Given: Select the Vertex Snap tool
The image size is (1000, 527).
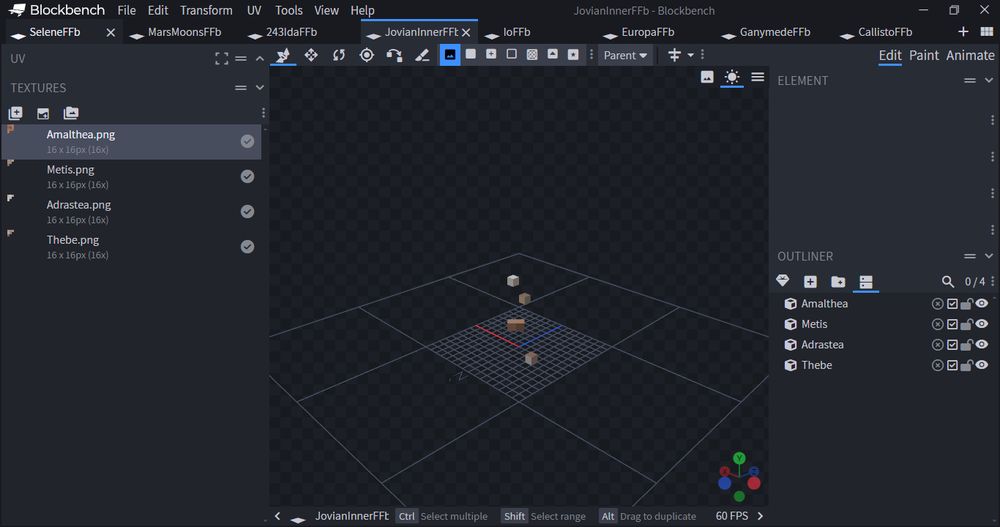Looking at the screenshot, I should (394, 55).
